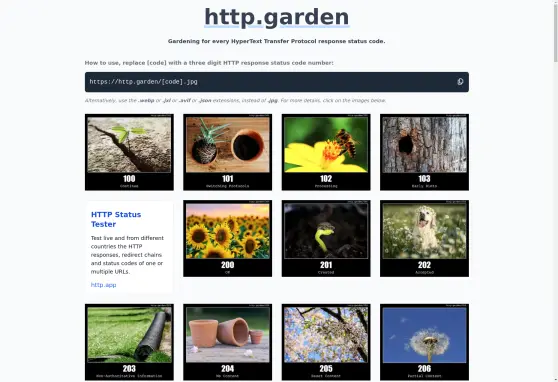
Task: Open the 205 Reset Content blossom image
Action: (x=326, y=342)
